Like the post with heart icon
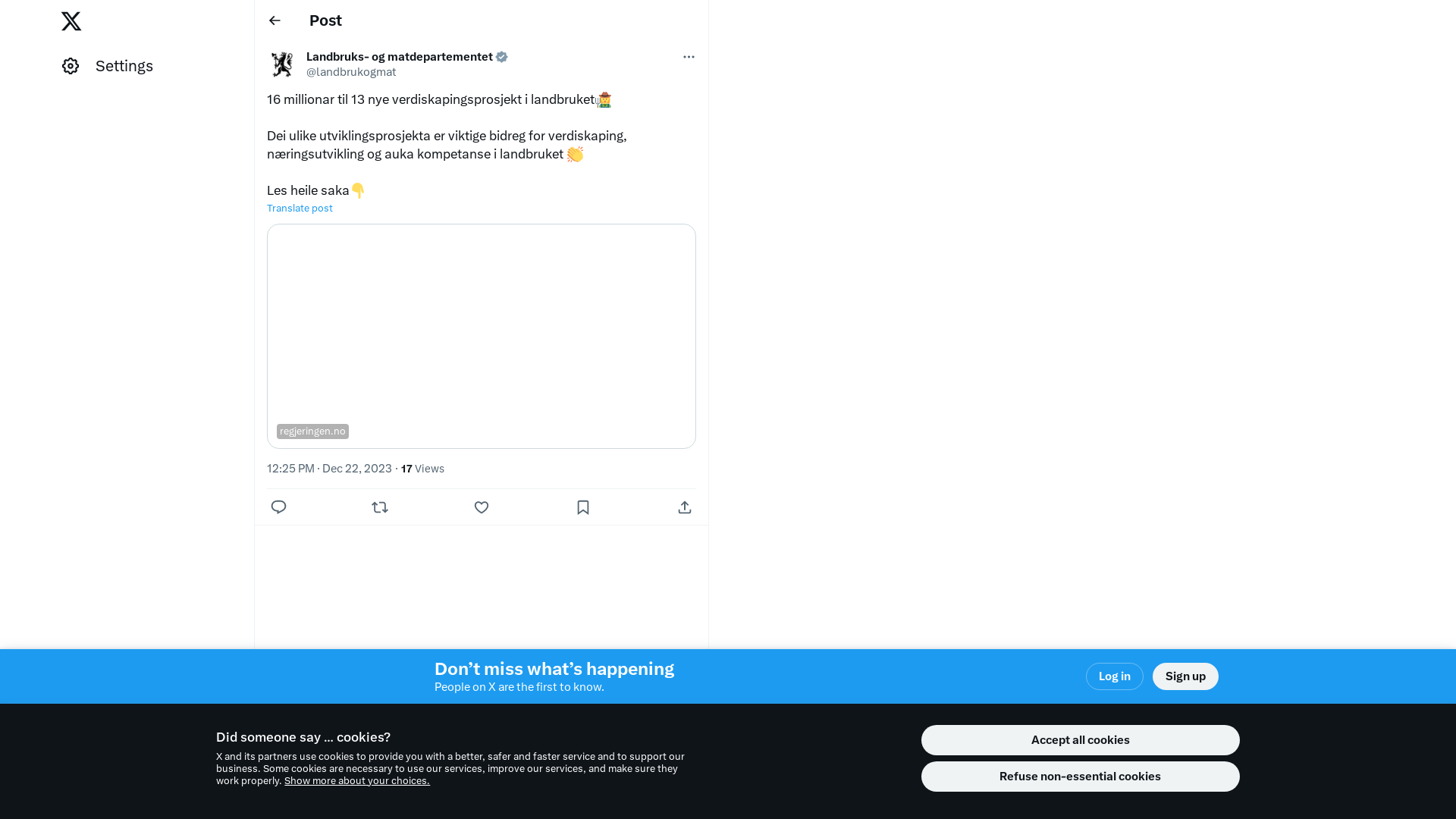The height and width of the screenshot is (819, 1456). tap(482, 507)
